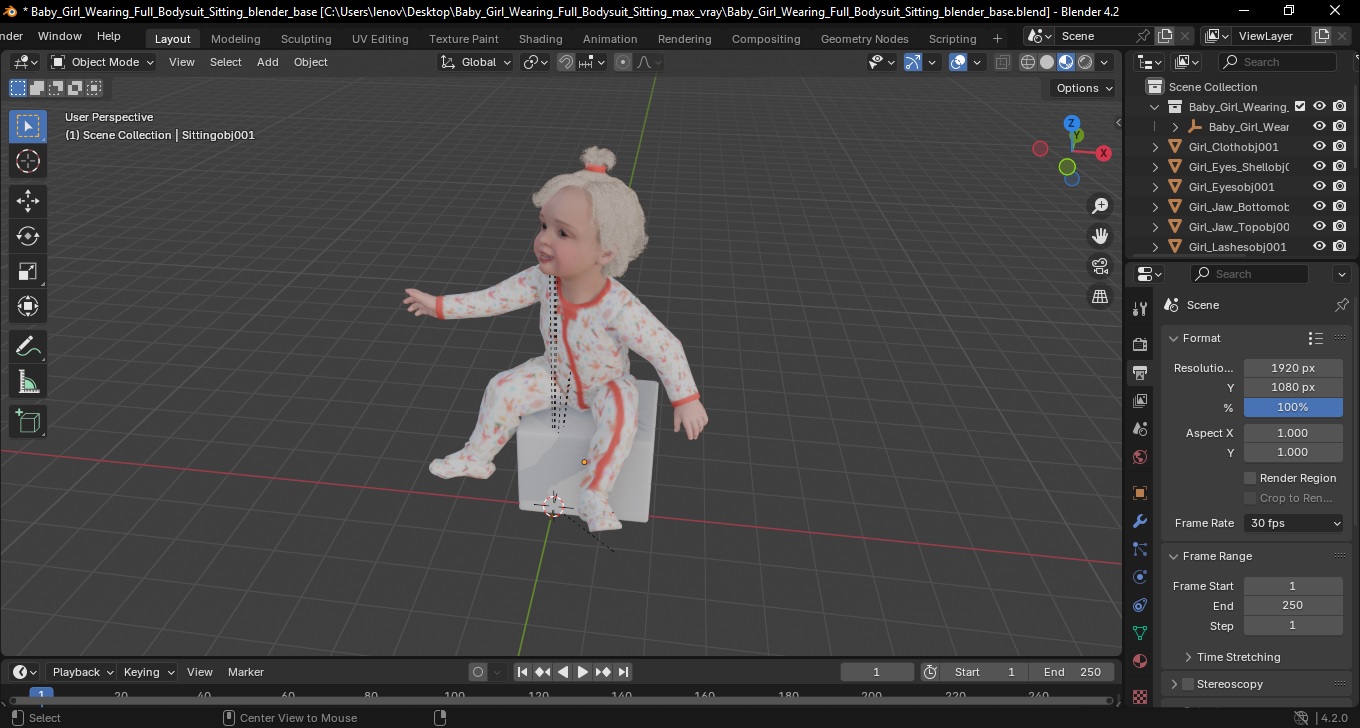Open the View Layer properties tab
This screenshot has width=1360, height=728.
(x=1139, y=401)
